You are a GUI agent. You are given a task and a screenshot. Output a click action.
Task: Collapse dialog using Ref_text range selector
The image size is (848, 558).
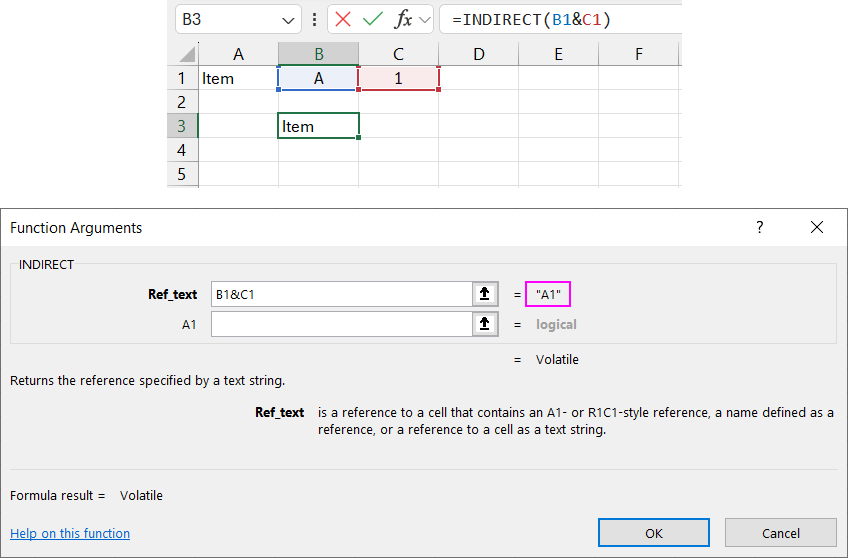point(485,294)
